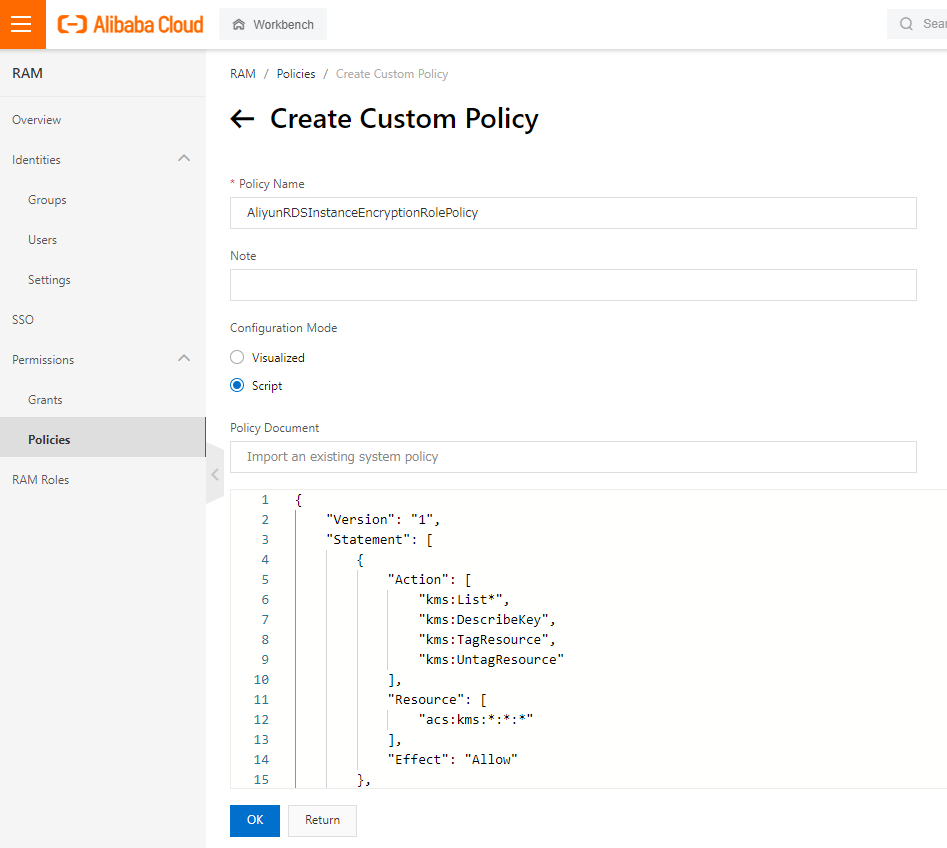Click the "kms:UntagResource" line in the editor

[491, 660]
